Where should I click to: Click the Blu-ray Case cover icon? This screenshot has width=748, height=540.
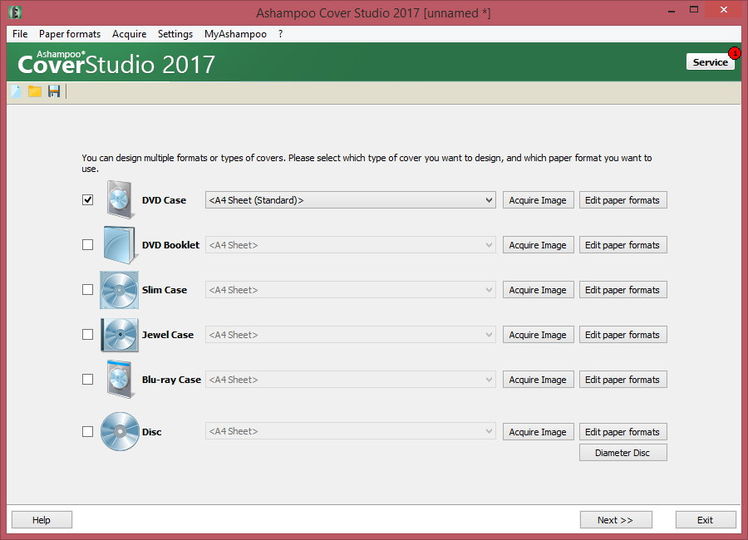tap(119, 379)
